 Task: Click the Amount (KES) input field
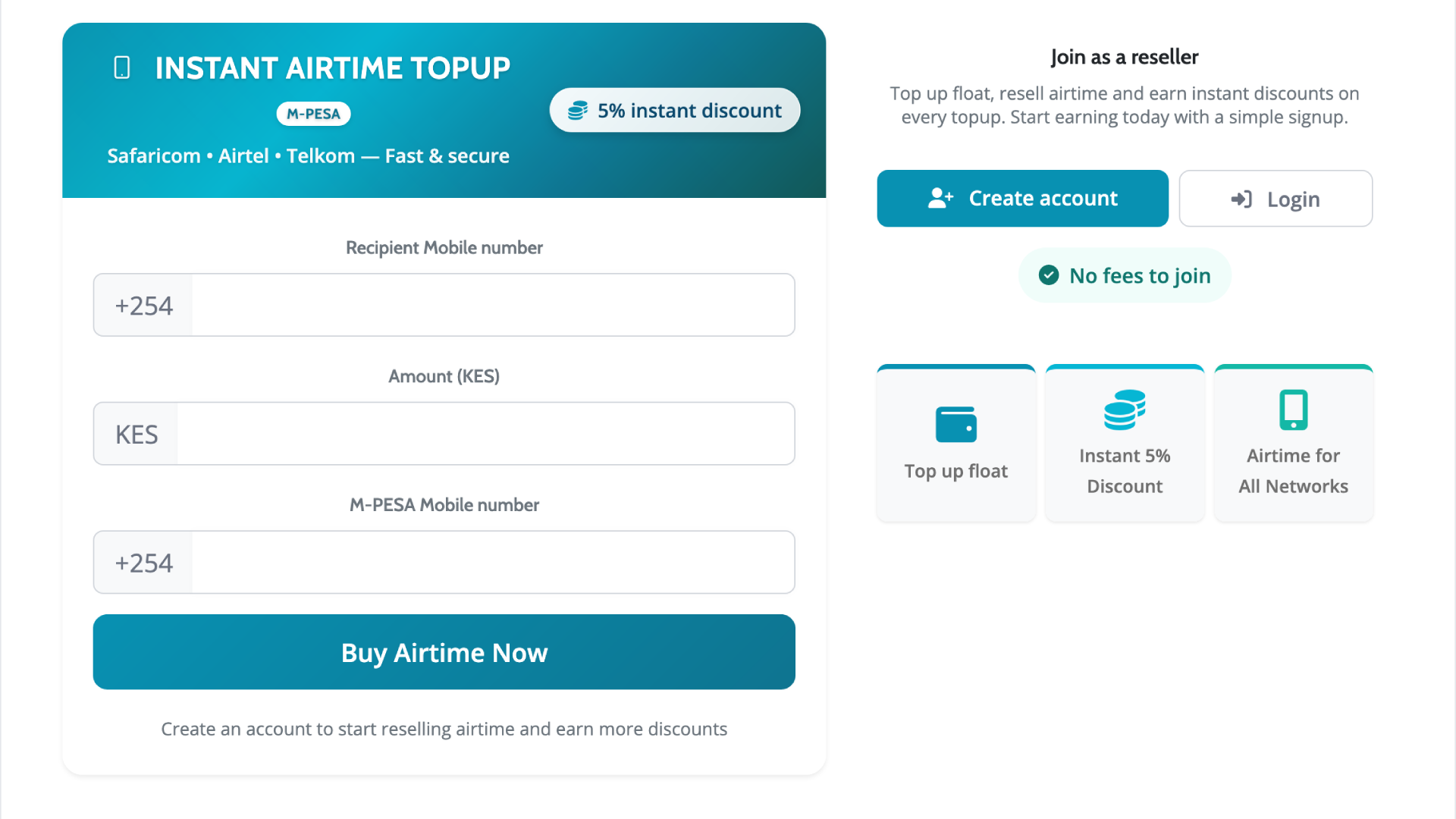point(485,433)
